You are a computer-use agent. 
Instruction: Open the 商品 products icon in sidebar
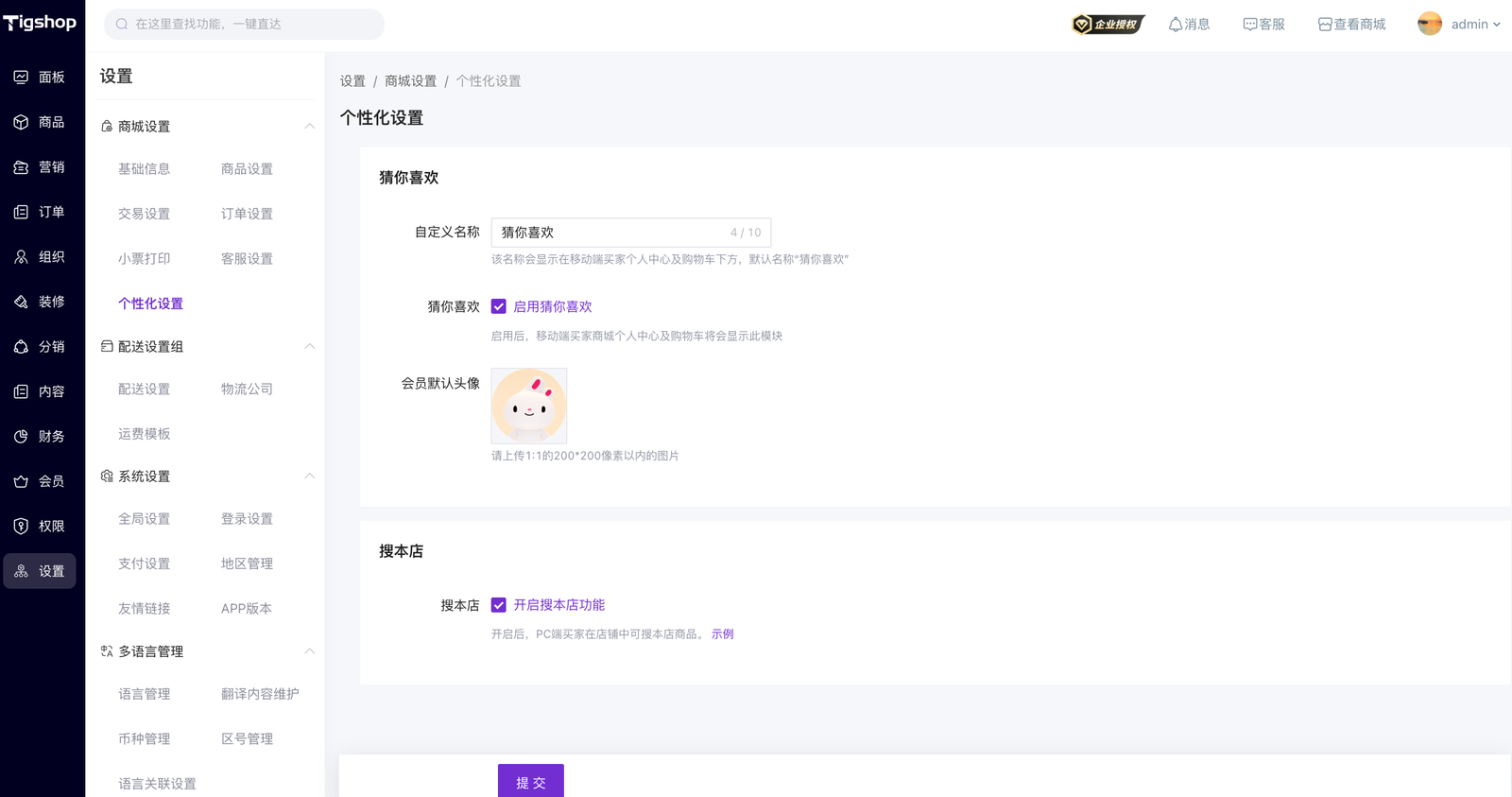click(x=21, y=122)
